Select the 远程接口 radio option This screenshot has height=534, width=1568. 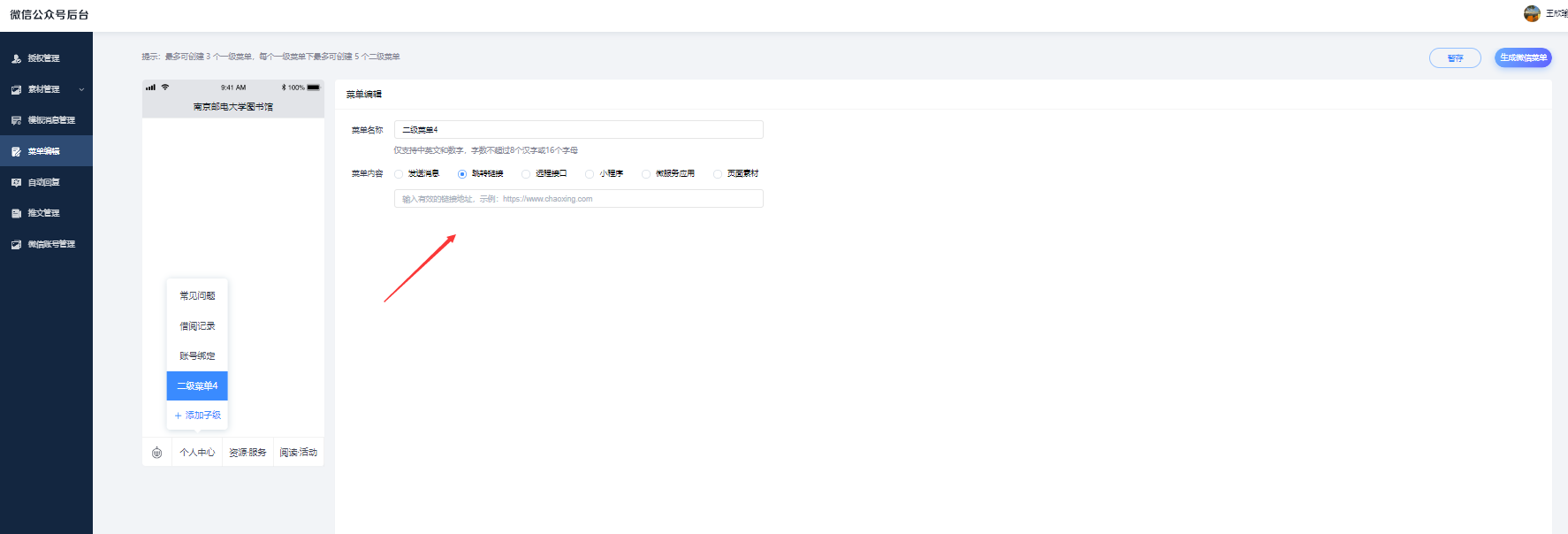[x=526, y=174]
